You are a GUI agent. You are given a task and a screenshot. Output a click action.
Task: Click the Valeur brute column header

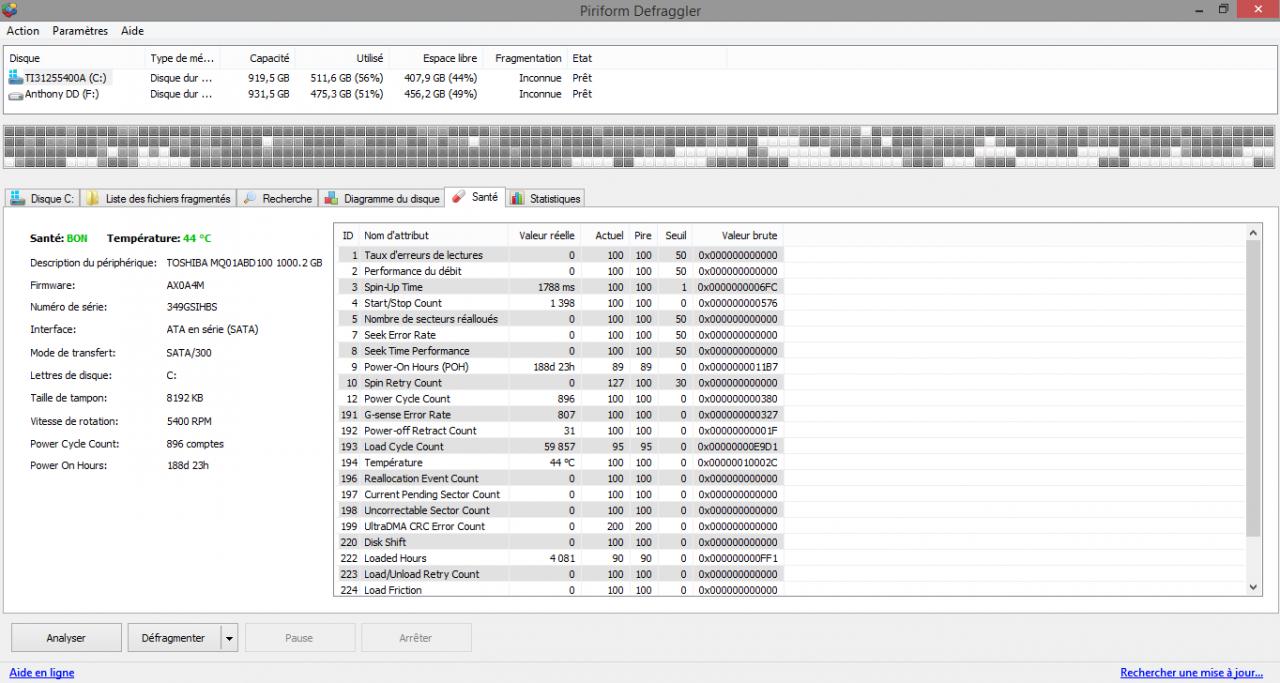738,235
